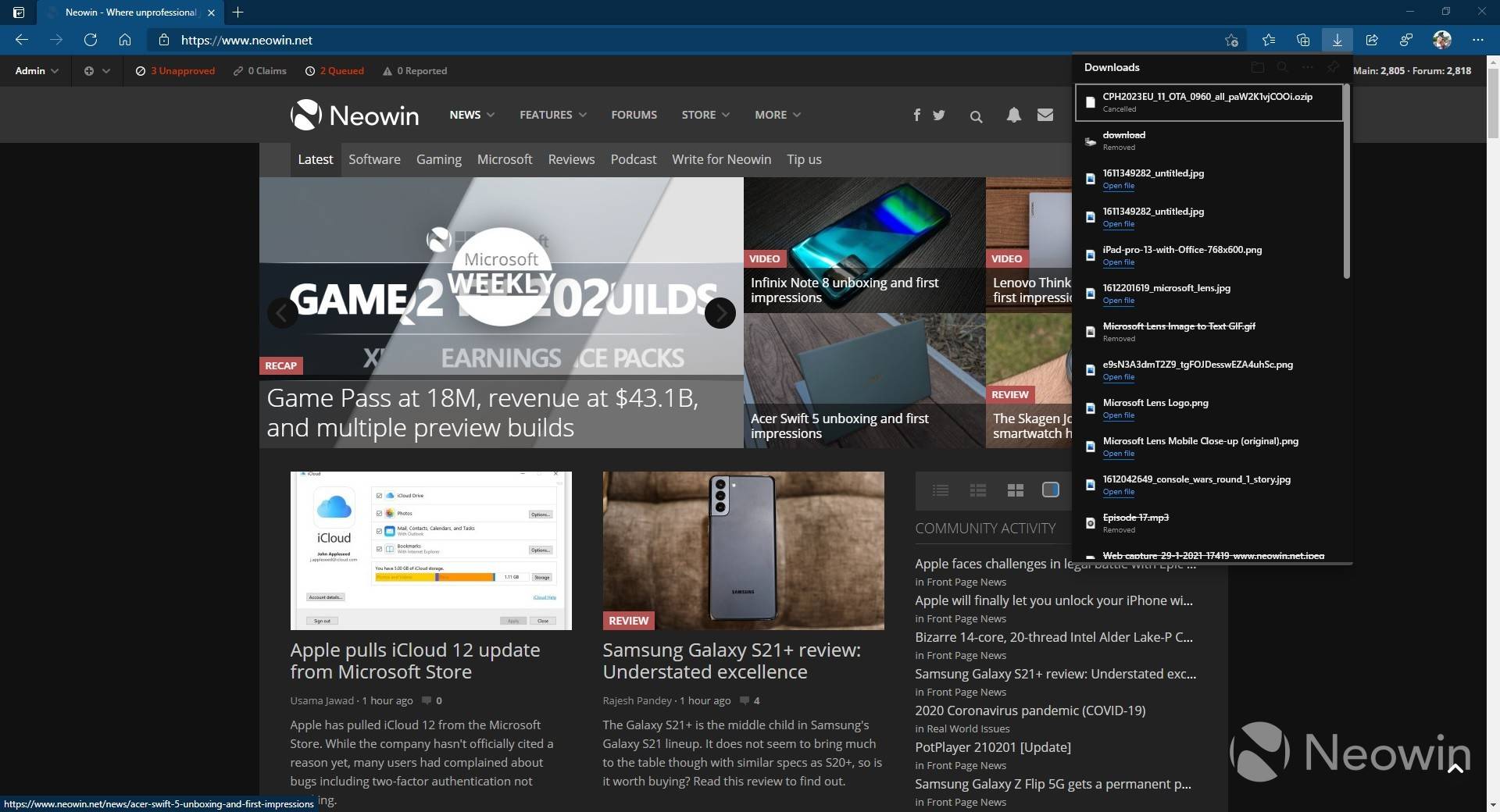Image resolution: width=1500 pixels, height=812 pixels.
Task: Open iCloud article thumbnail image
Action: coord(430,550)
